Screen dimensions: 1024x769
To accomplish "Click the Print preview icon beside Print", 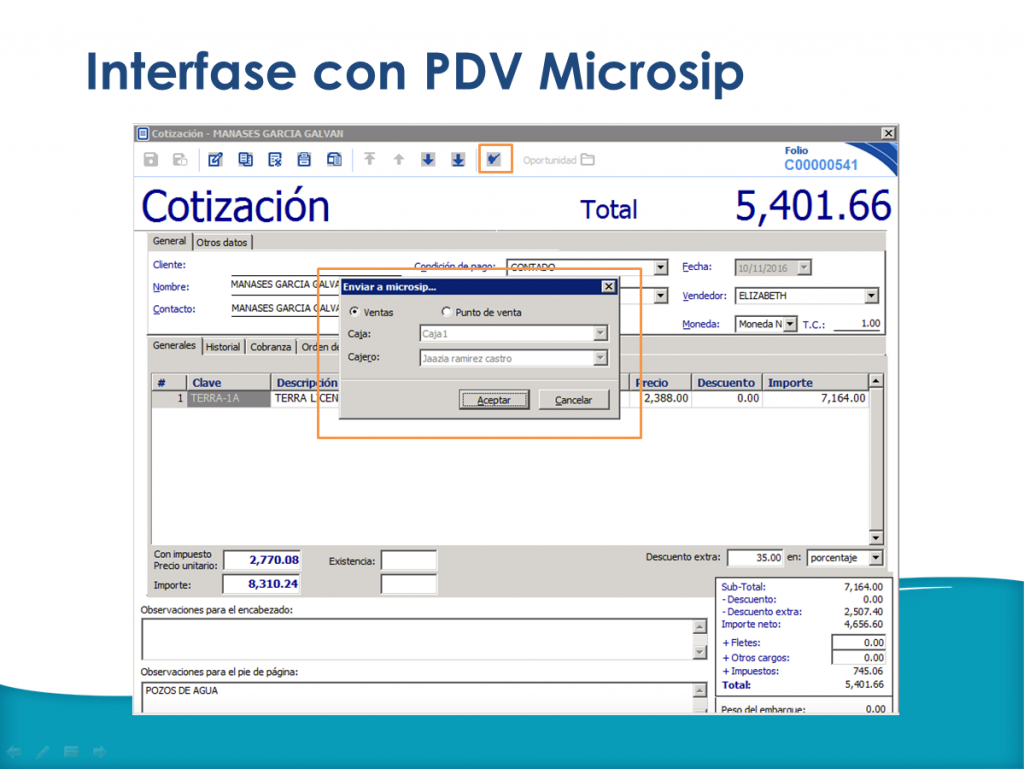I will click(334, 159).
